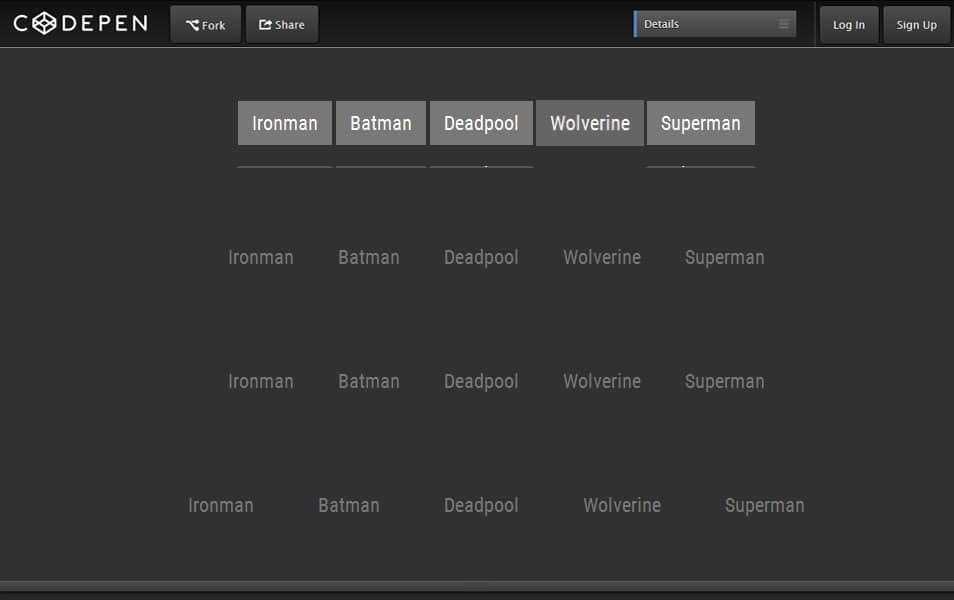Click the hamburger icon in Details box
Image resolution: width=954 pixels, height=600 pixels.
point(784,24)
